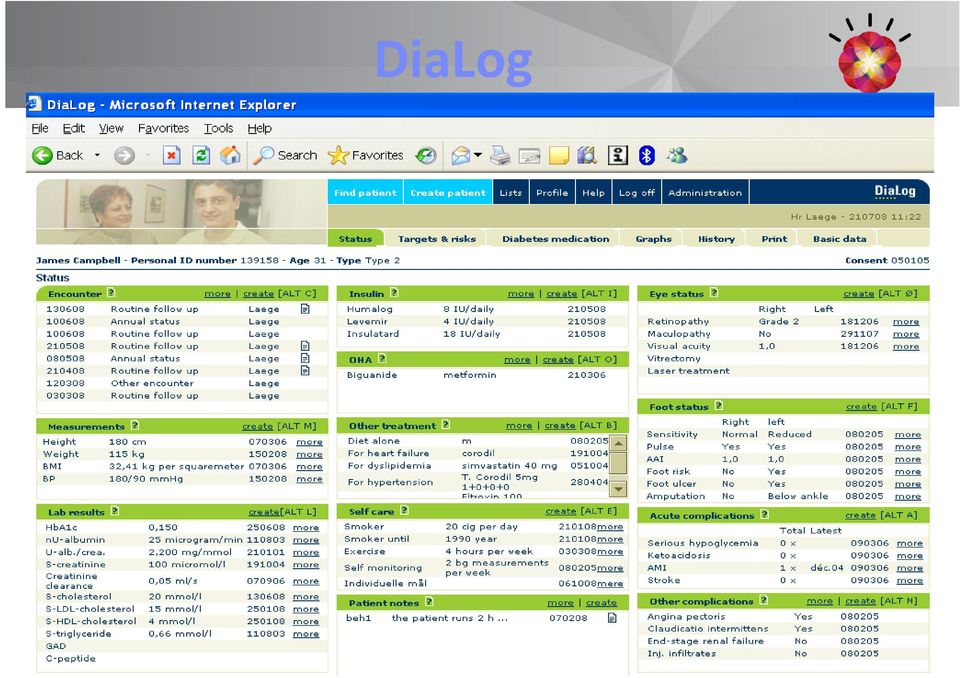Screen dimensions: 960x678
Task: Click the Home icon in browser toolbar
Action: pos(230,156)
